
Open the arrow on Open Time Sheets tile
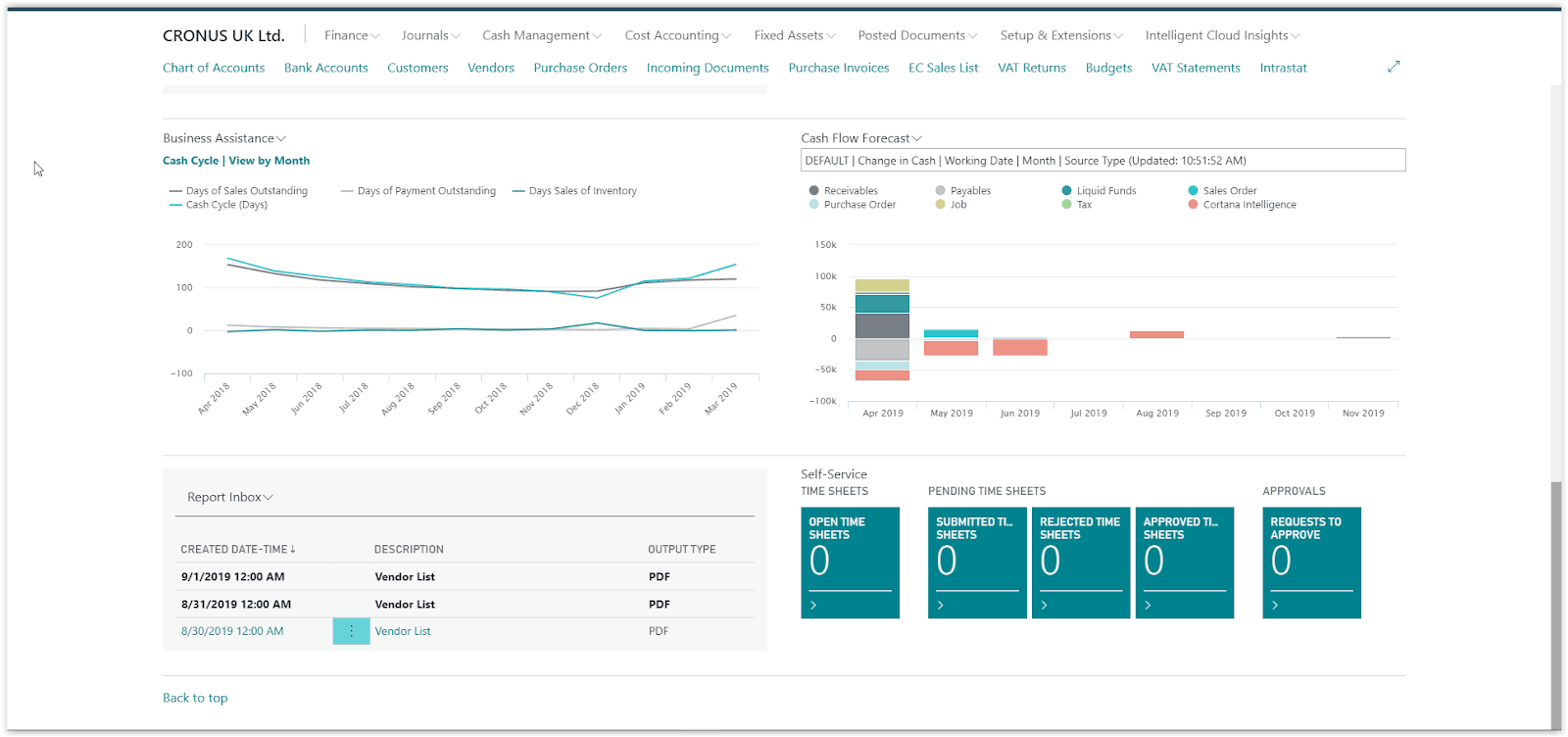(814, 606)
